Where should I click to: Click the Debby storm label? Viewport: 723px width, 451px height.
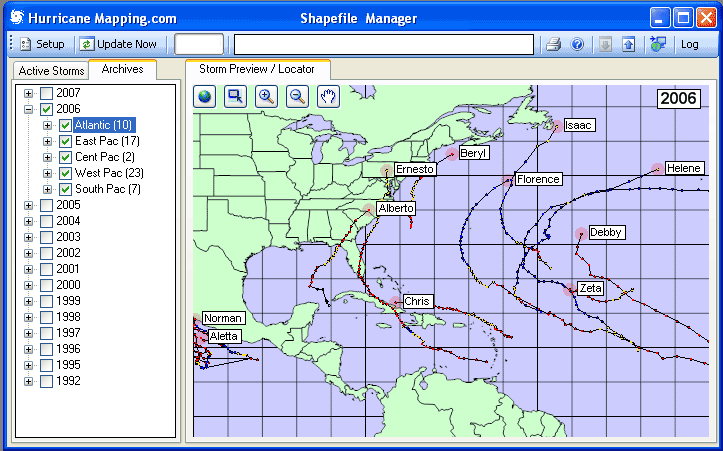tap(606, 232)
